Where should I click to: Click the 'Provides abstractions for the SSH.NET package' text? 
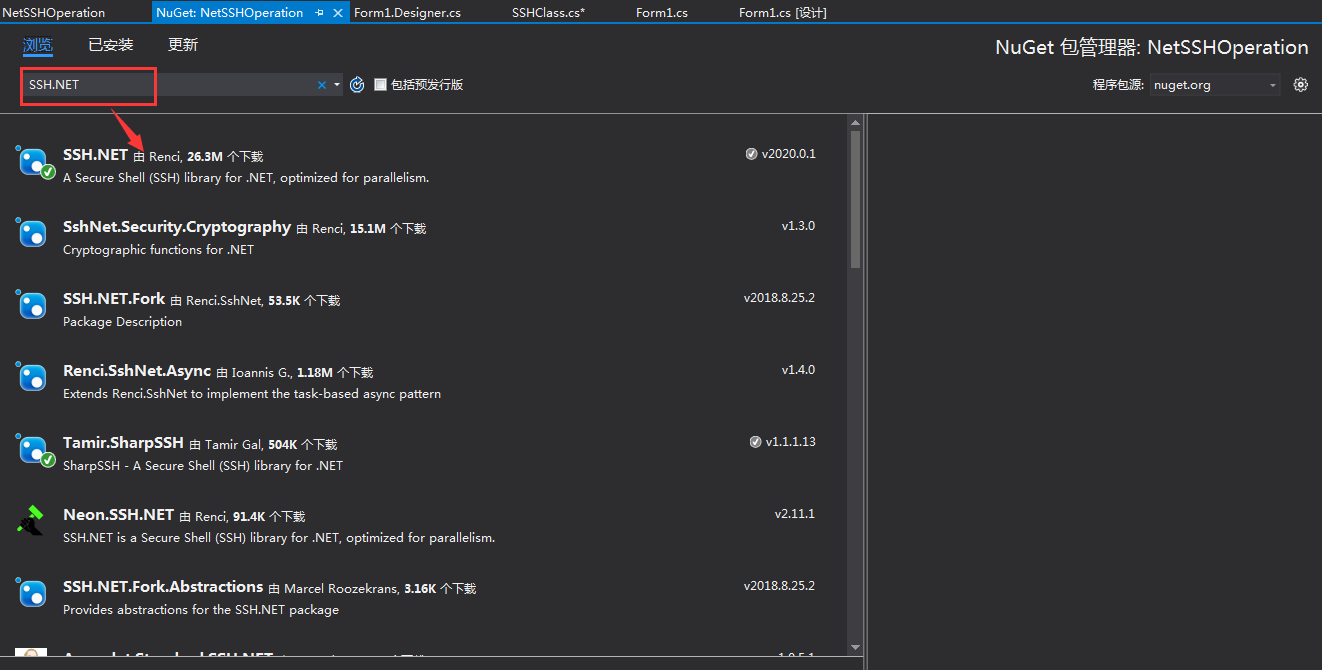click(x=201, y=610)
